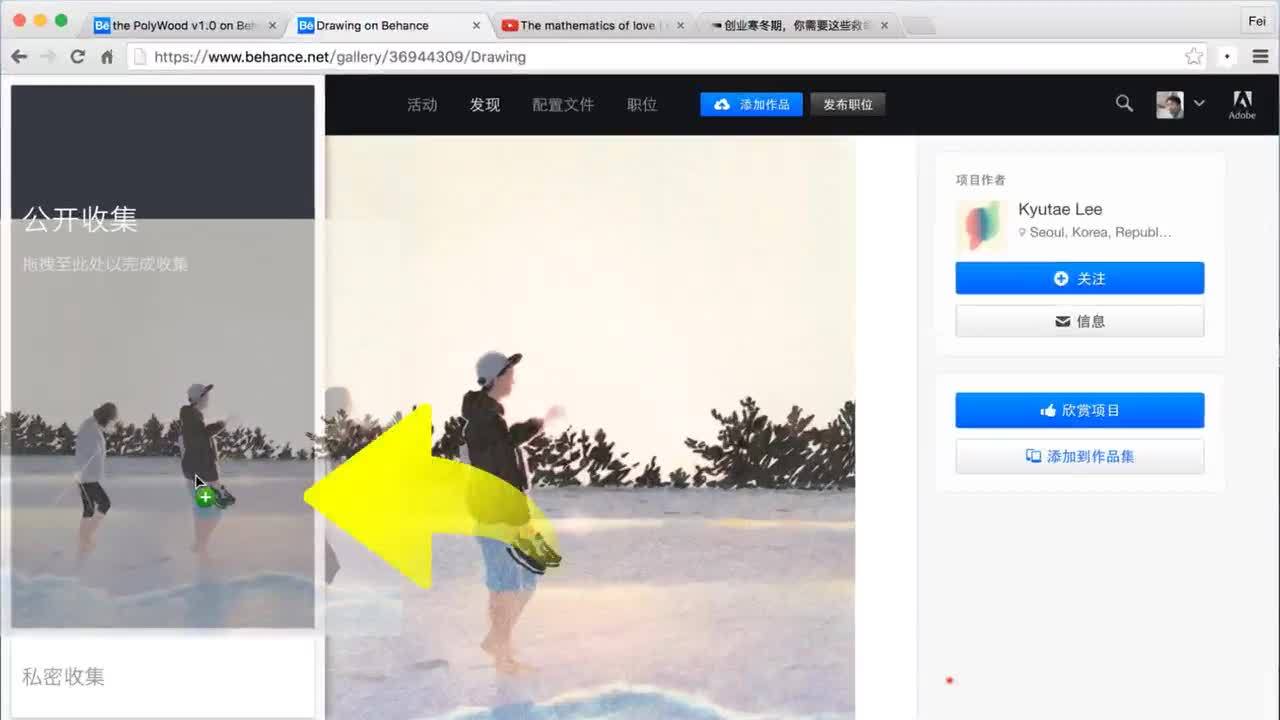Select 发现 in the navigation menu

[x=484, y=104]
